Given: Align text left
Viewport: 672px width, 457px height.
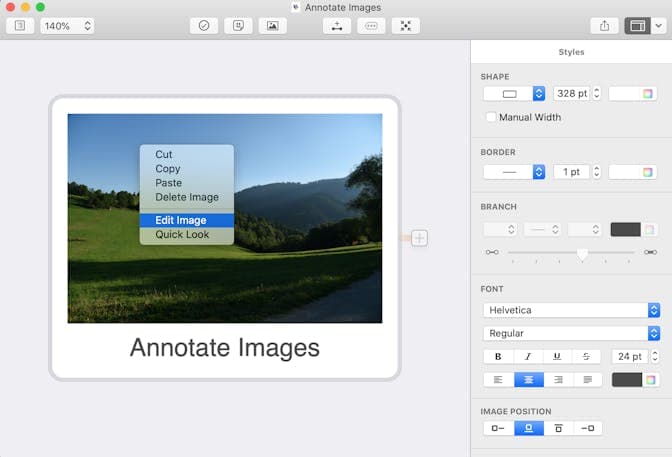Looking at the screenshot, I should [498, 380].
